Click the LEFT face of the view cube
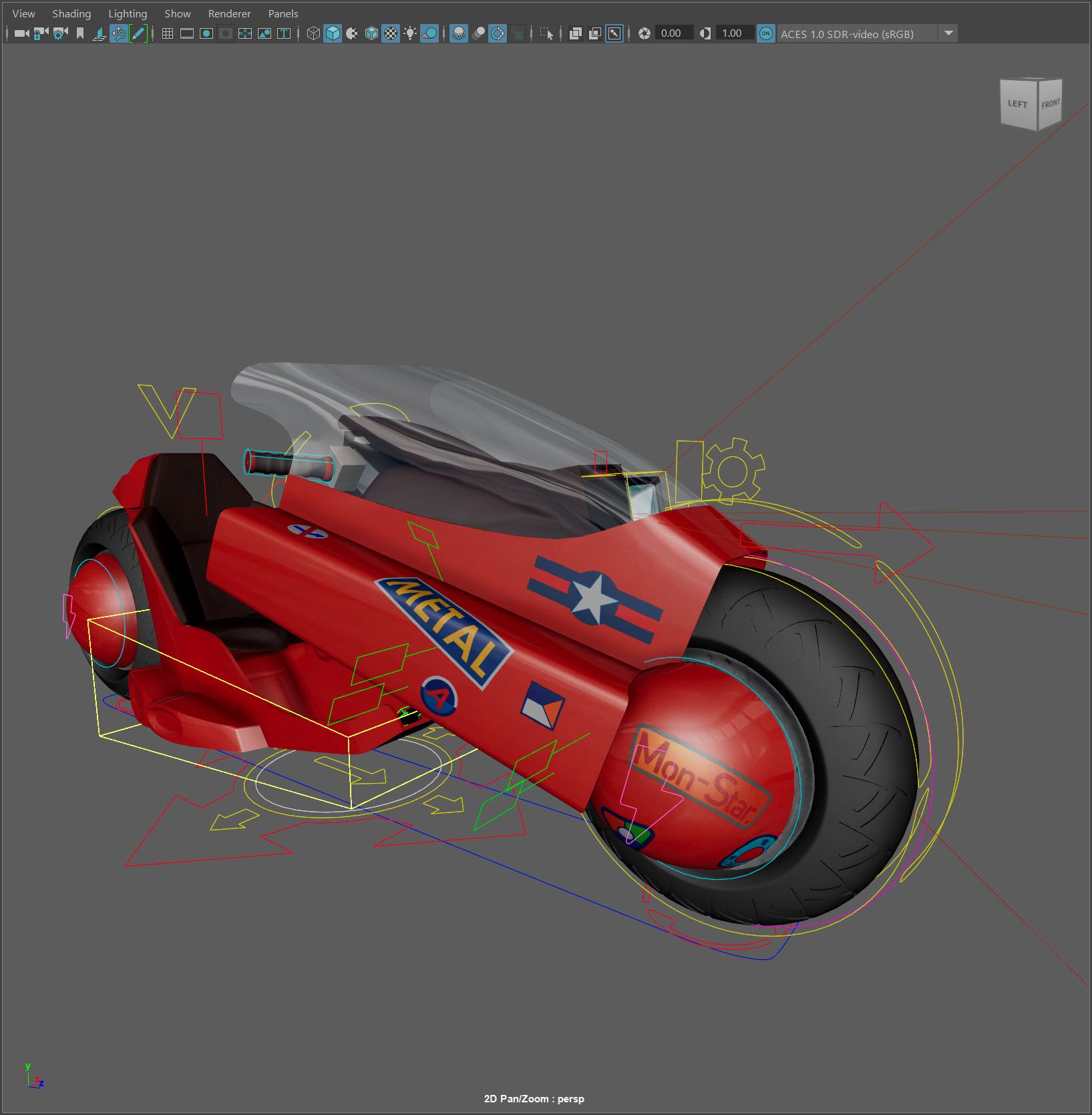Screen dimensions: 1092x1115 click(1017, 104)
